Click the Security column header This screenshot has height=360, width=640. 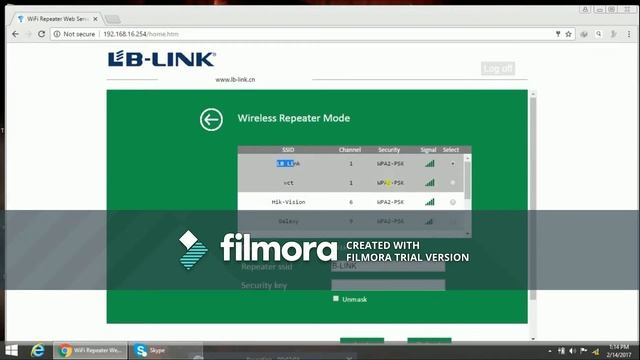389,150
